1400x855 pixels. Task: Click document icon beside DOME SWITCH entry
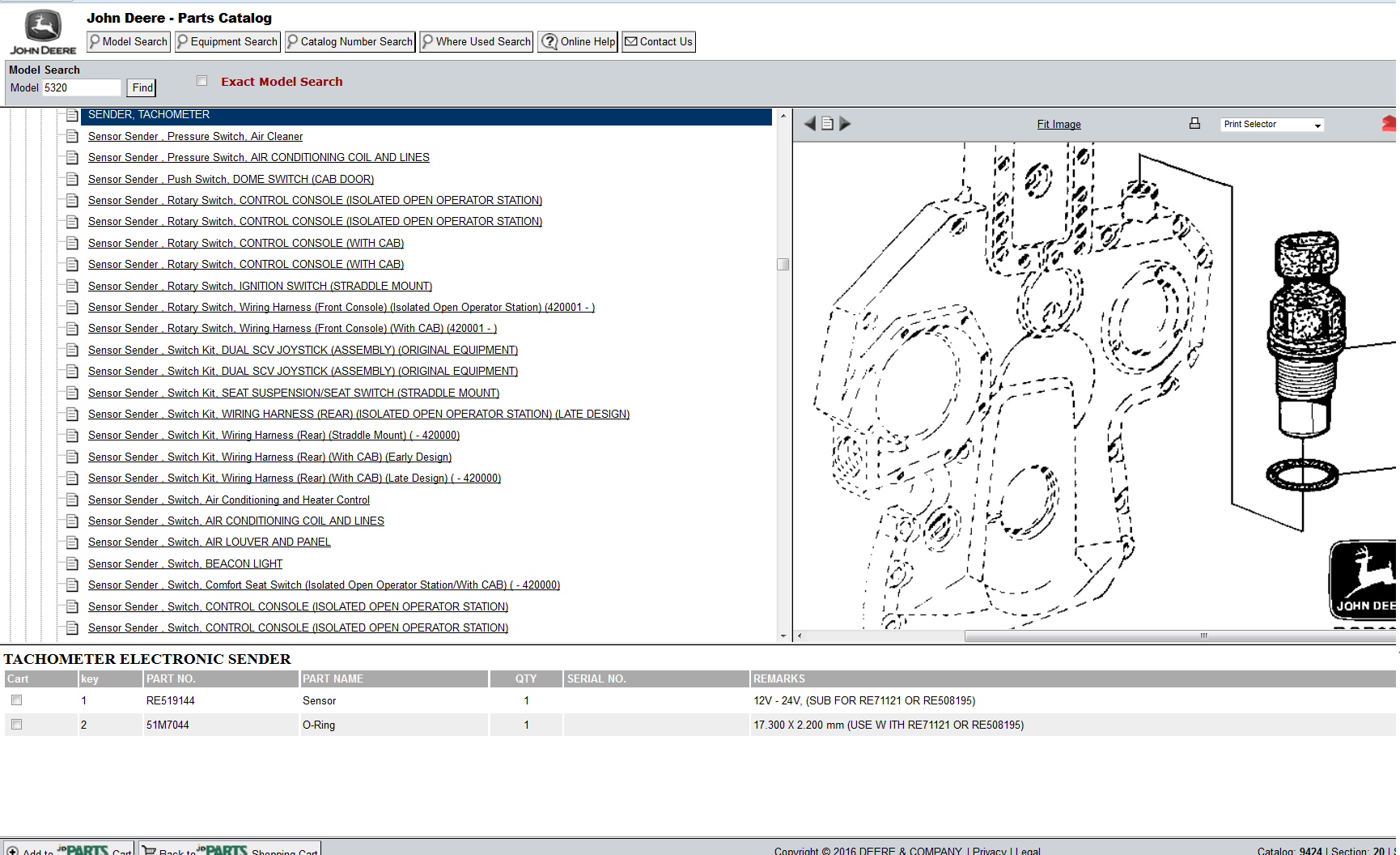72,180
